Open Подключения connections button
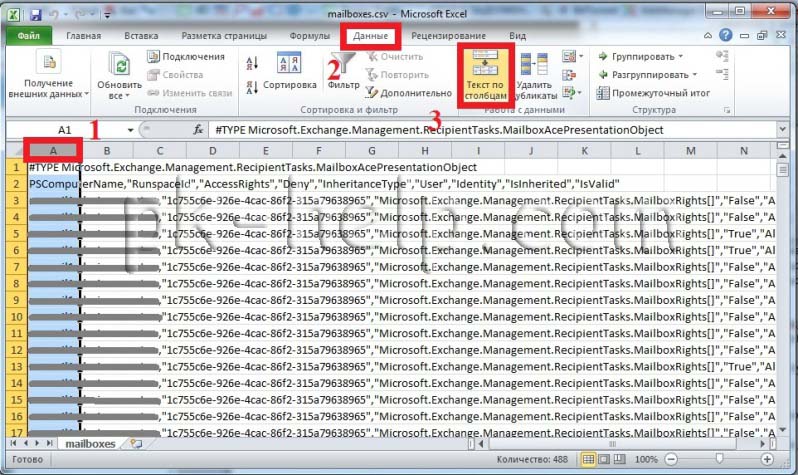The image size is (798, 475). coord(186,57)
